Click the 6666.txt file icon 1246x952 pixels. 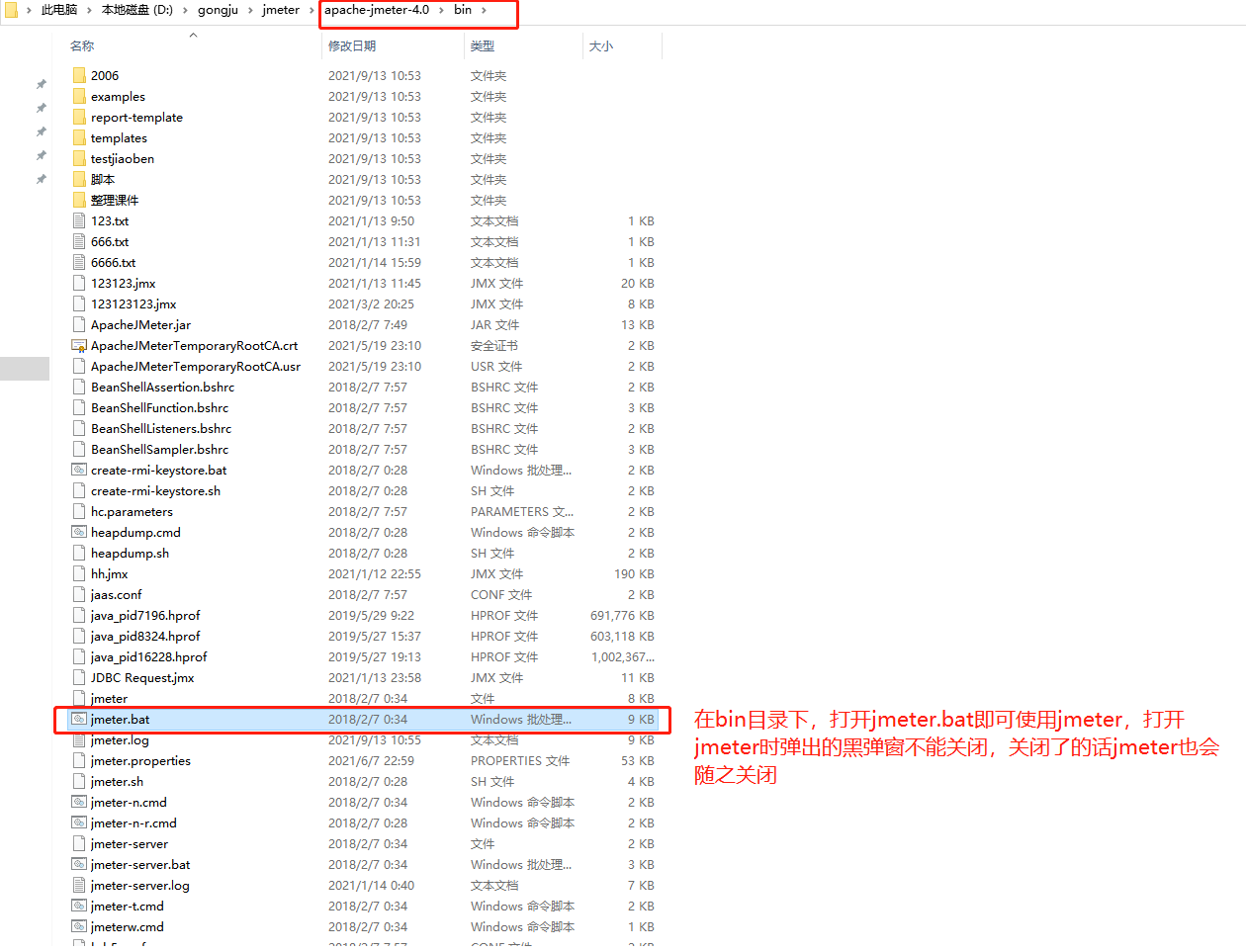79,262
